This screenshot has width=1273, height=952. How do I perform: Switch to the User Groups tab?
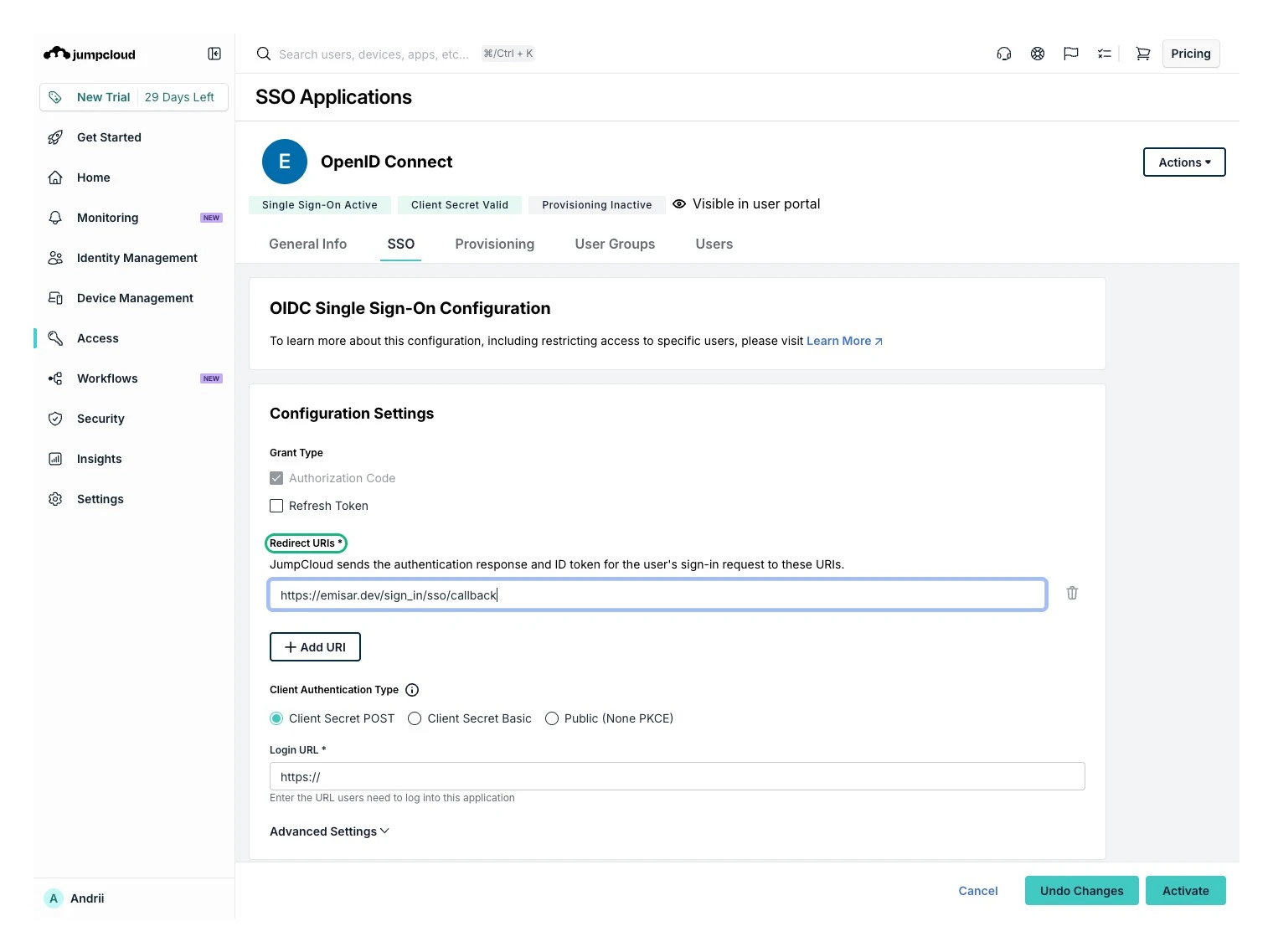pyautogui.click(x=615, y=244)
